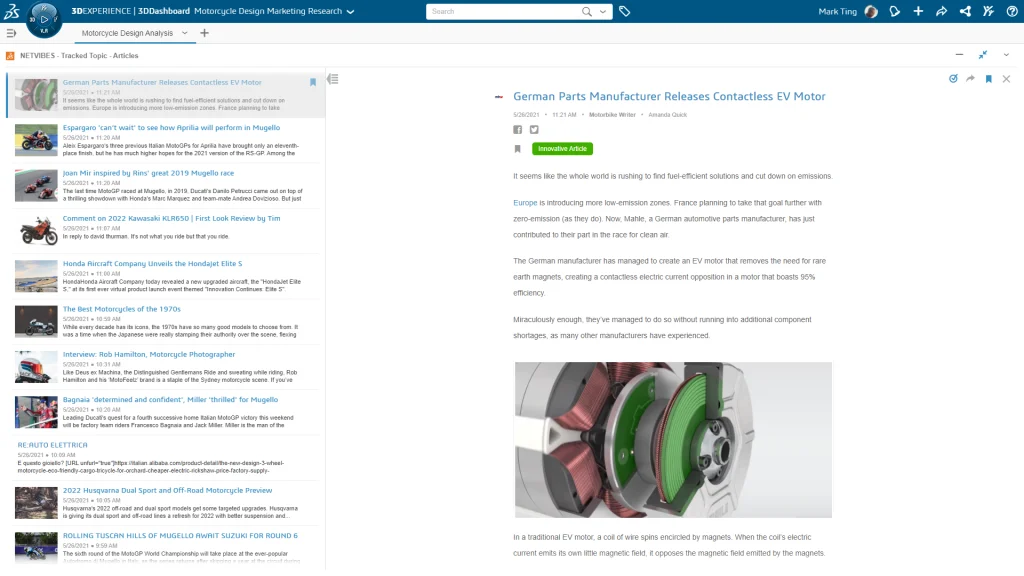Click the Mark Ting user name

(837, 11)
